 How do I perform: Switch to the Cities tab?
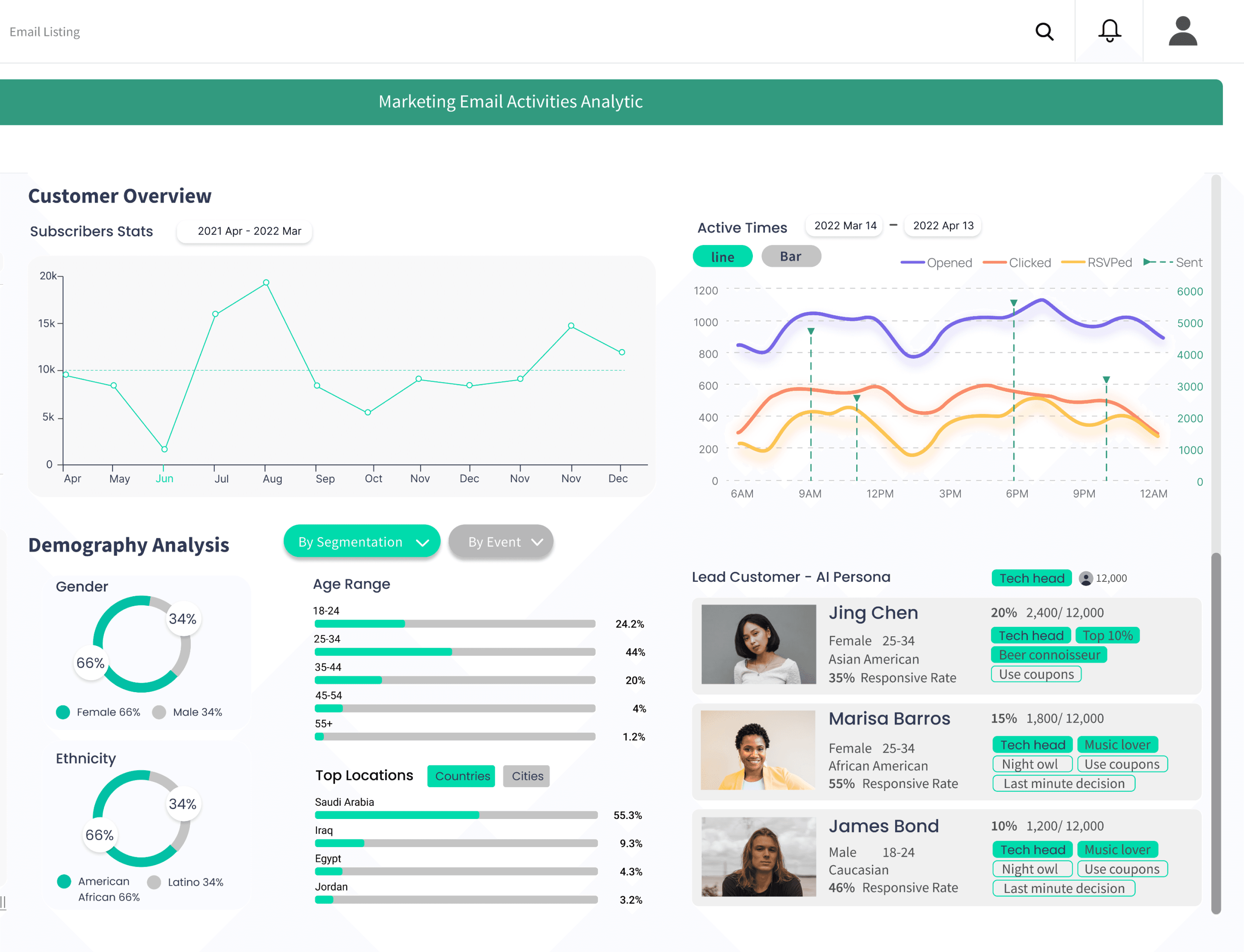(526, 776)
